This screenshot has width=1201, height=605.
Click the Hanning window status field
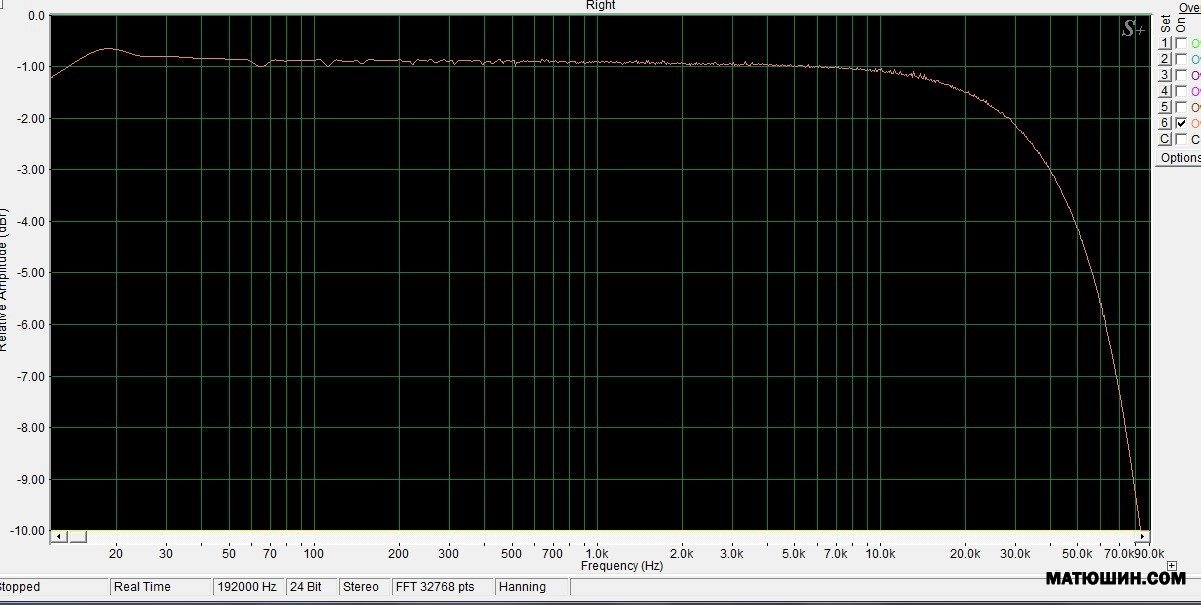(523, 587)
